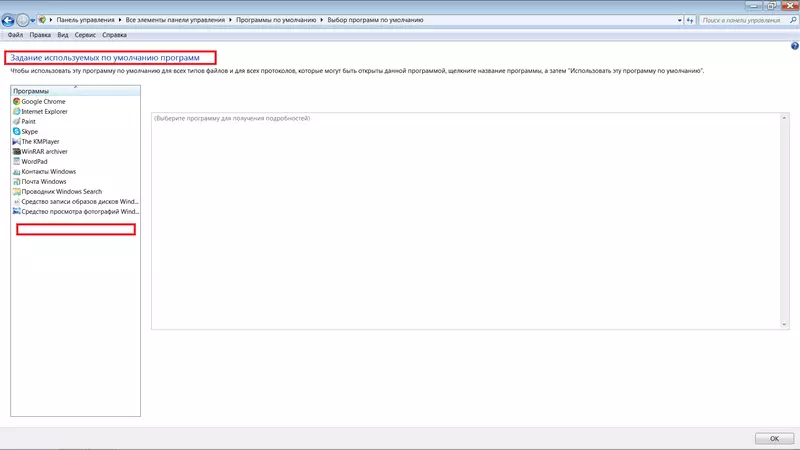Click description pane scrollbar down arrow
The width and height of the screenshot is (800, 450).
click(784, 324)
